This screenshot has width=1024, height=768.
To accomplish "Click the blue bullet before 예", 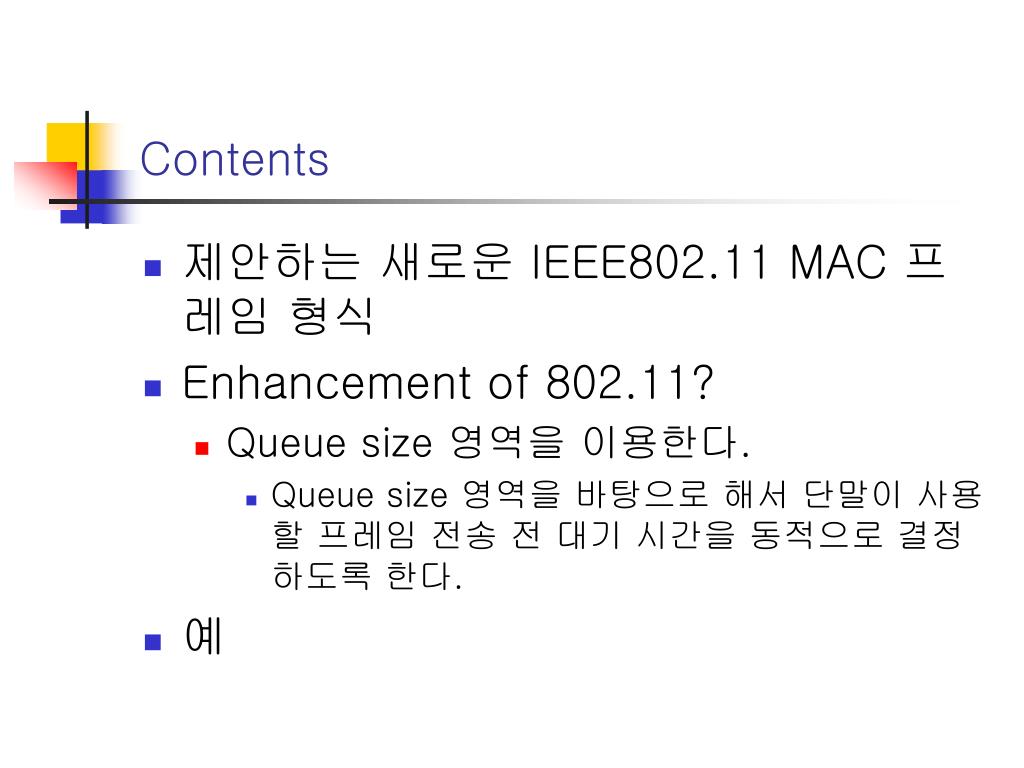I will tap(153, 641).
